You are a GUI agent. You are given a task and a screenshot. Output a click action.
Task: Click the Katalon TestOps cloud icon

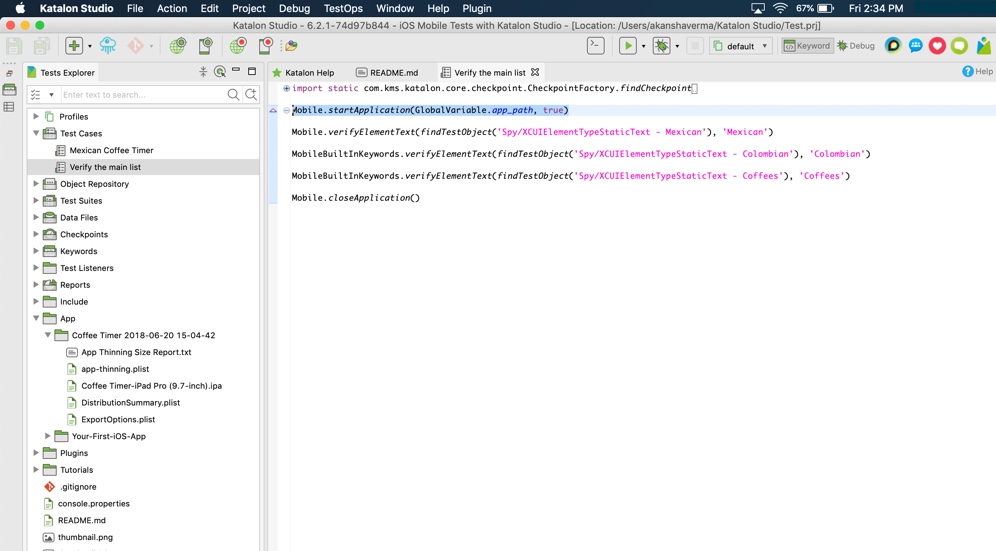coord(108,46)
